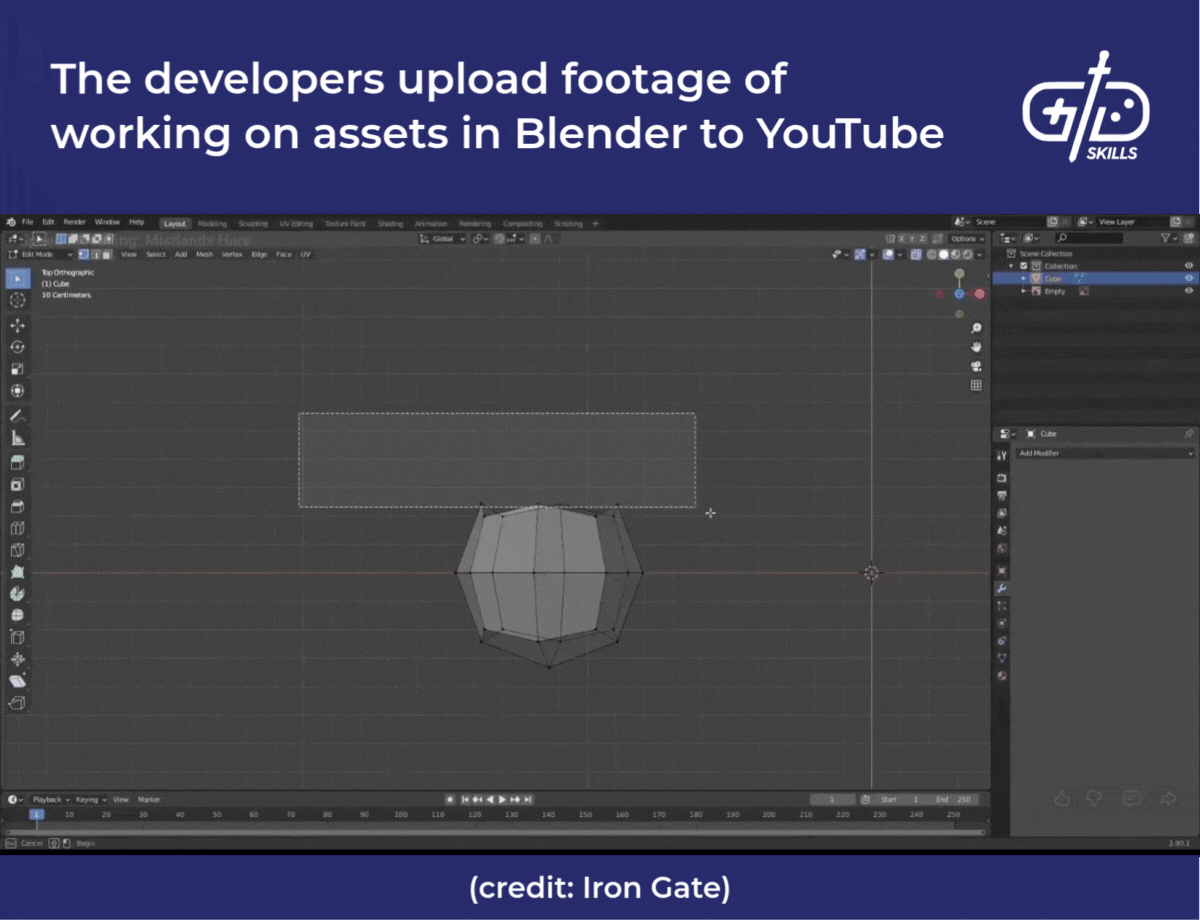The height and width of the screenshot is (920, 1200).
Task: Open the Mesh menu
Action: tap(203, 254)
